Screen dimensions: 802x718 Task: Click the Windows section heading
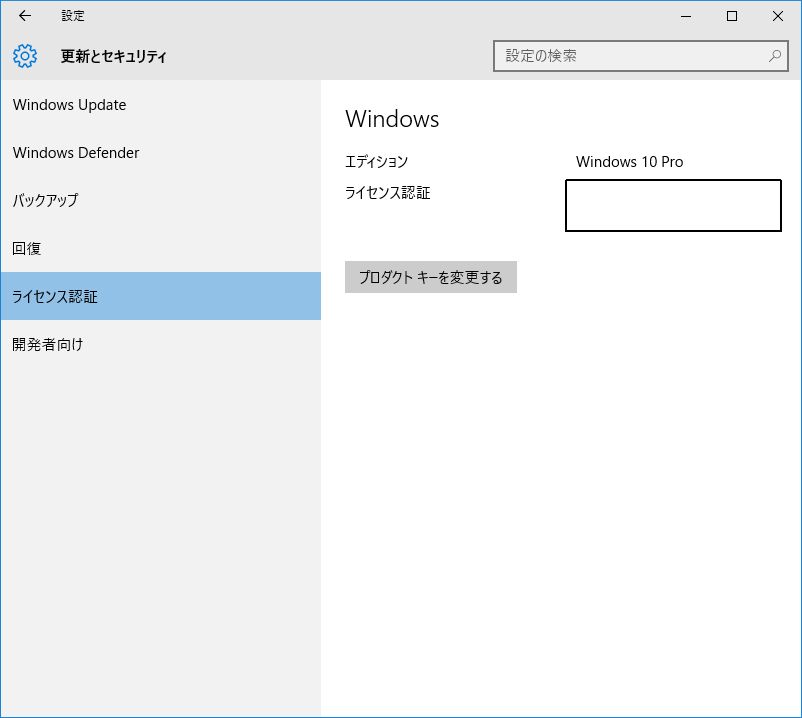392,119
